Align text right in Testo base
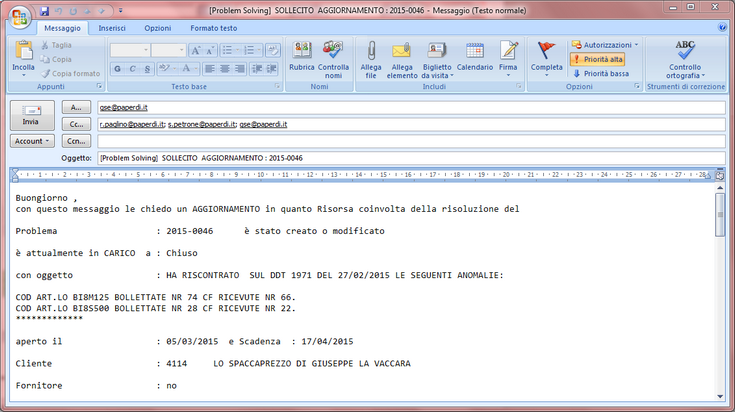The width and height of the screenshot is (735, 412). coord(240,69)
